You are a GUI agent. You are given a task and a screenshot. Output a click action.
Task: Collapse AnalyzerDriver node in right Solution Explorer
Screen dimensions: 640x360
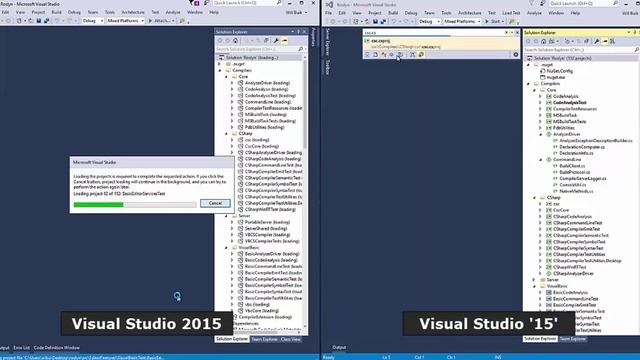pos(541,134)
